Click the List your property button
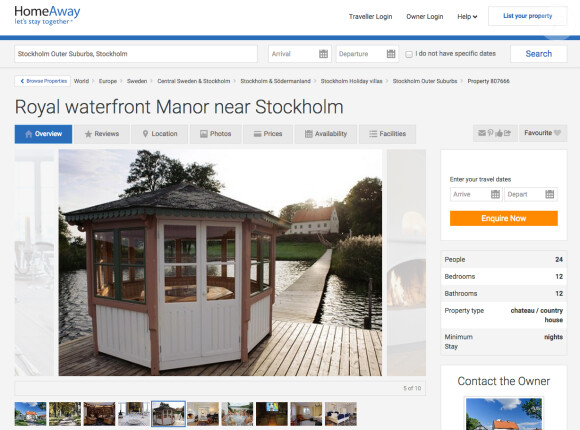The height and width of the screenshot is (430, 580). coord(527,16)
